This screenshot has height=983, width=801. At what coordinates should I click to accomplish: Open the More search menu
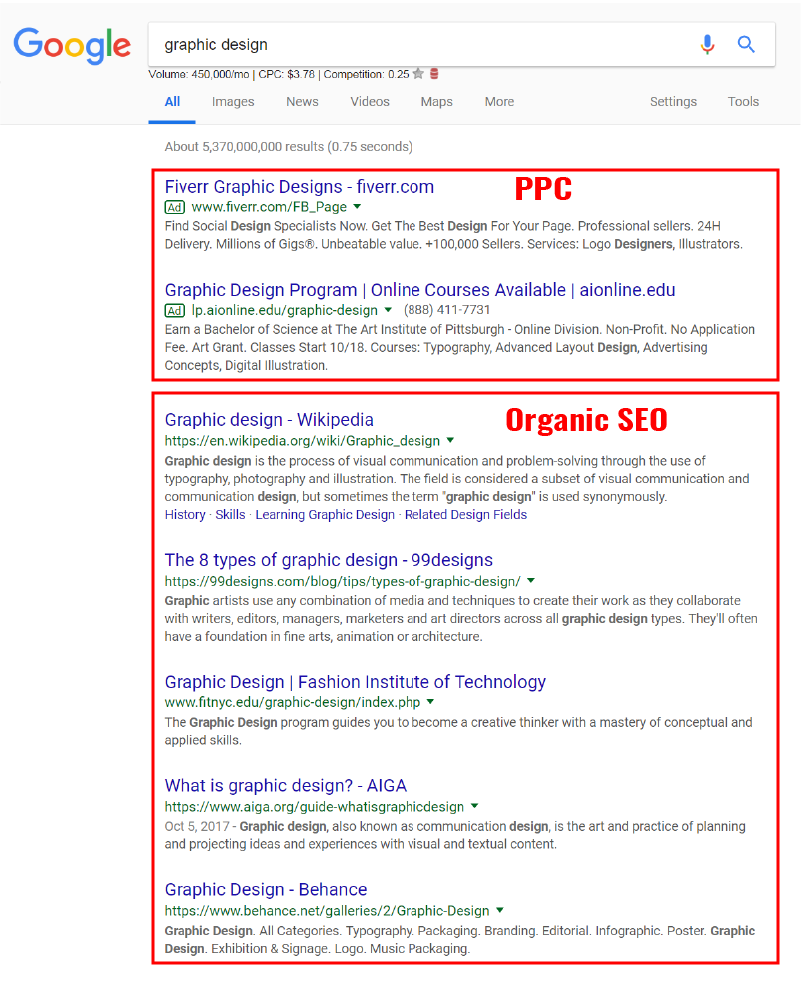click(499, 102)
